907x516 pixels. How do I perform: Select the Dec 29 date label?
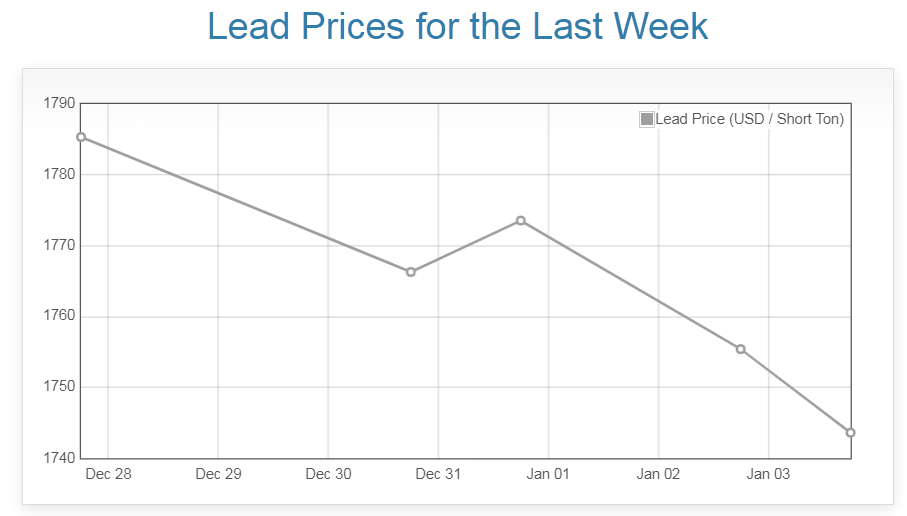(x=218, y=474)
